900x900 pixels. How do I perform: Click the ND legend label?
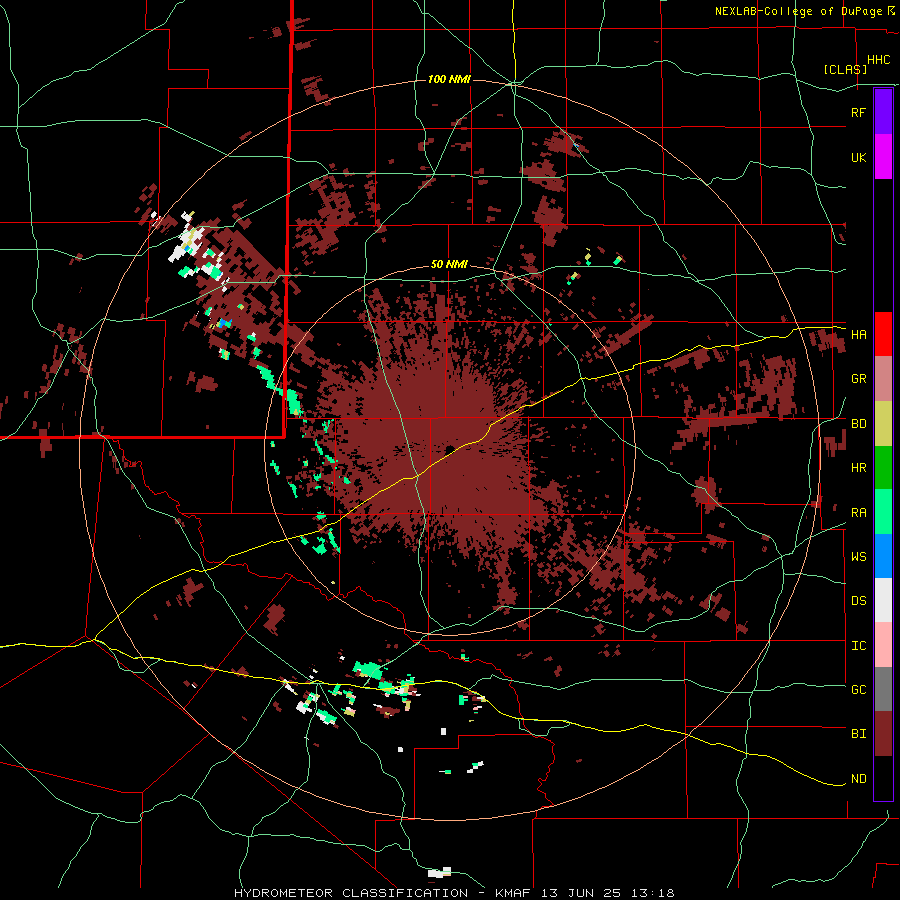click(x=858, y=779)
